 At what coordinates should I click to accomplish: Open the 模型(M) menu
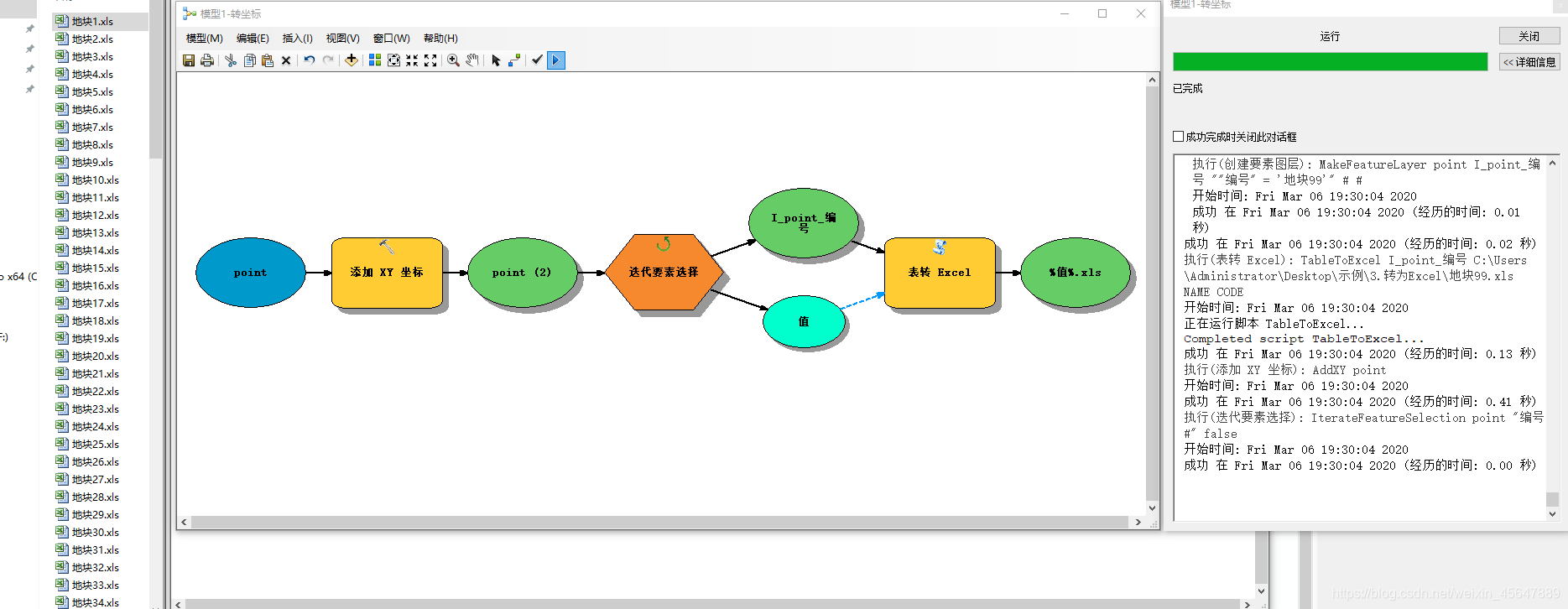[205, 39]
